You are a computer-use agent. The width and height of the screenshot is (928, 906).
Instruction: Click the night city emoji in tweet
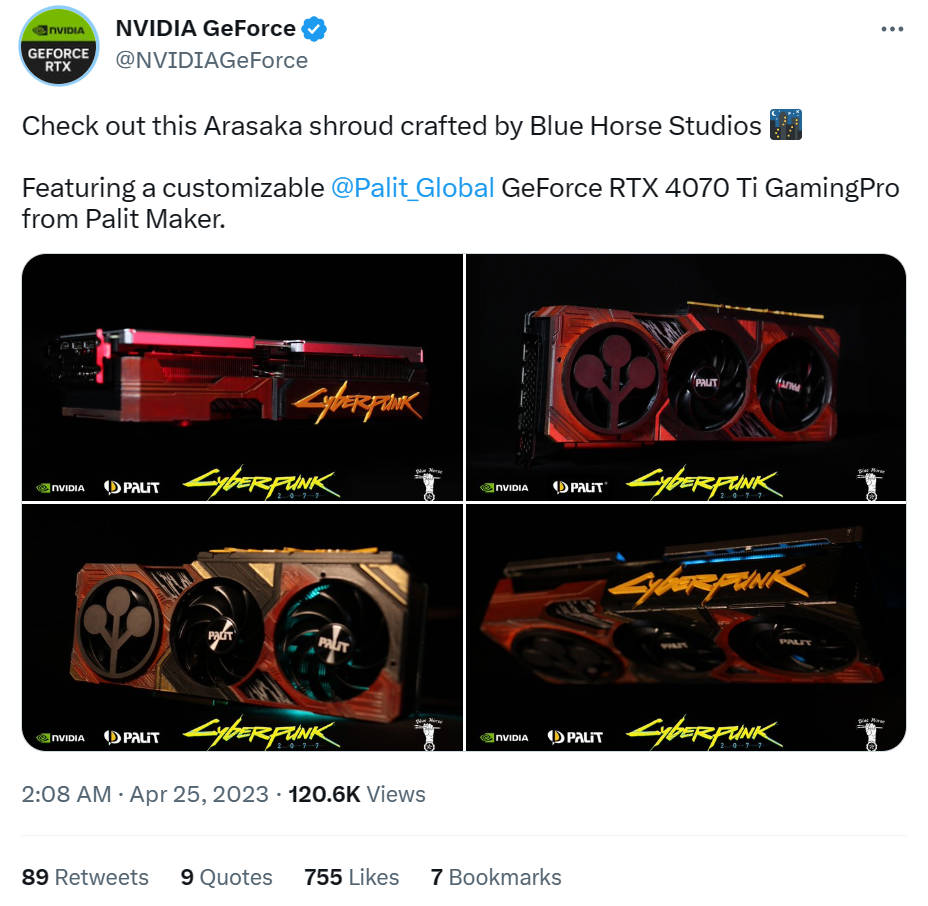tap(785, 125)
